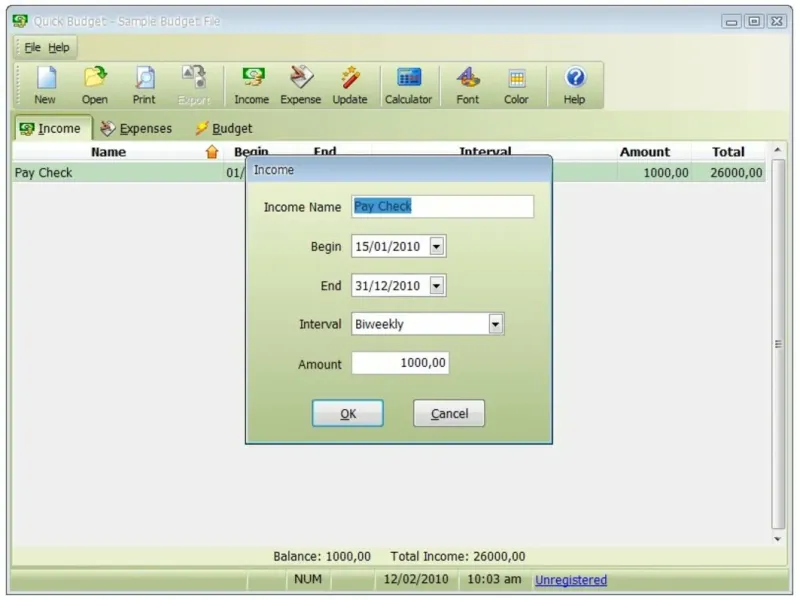Sort by the Amount column header
The image size is (800, 600).
pos(645,152)
